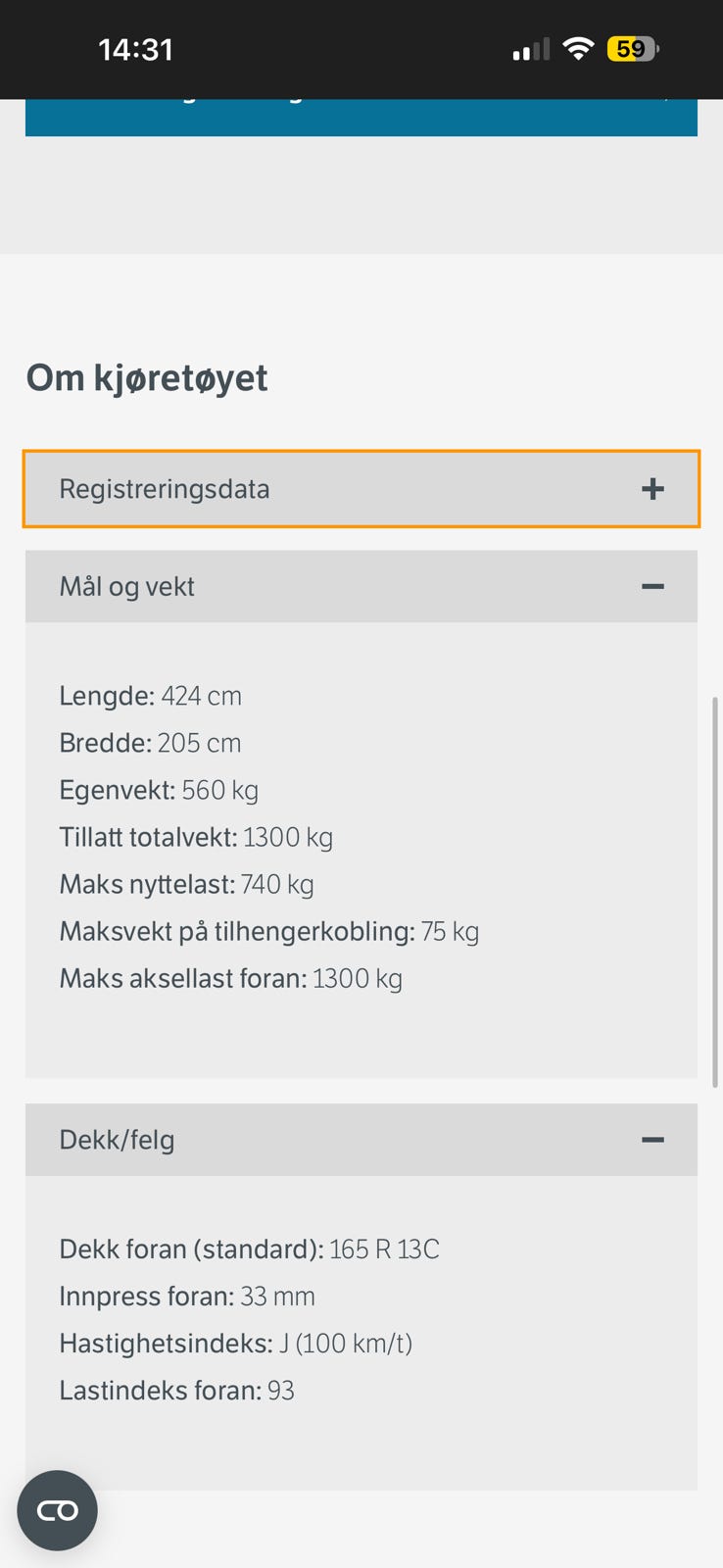Tap the cellular signal bars icon
Image resolution: width=723 pixels, height=1568 pixels.
point(531,50)
